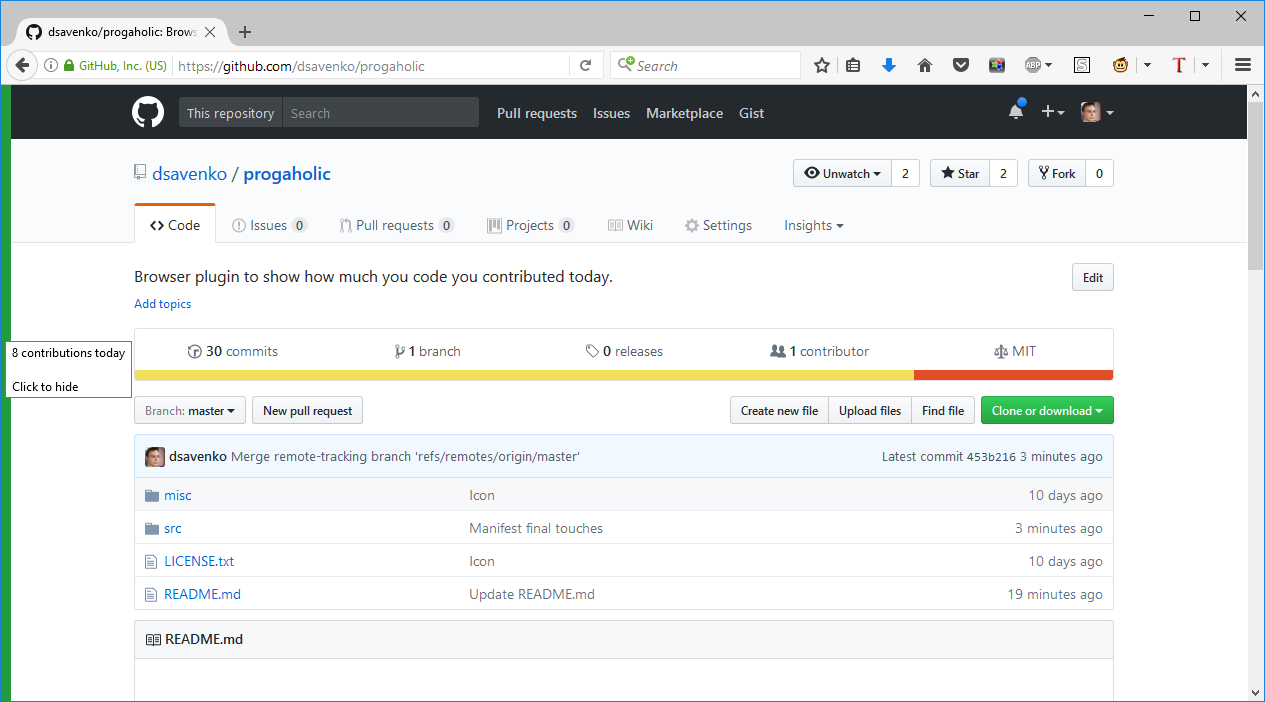Open the Branch: master dropdown
The width and height of the screenshot is (1265, 702).
click(x=190, y=411)
